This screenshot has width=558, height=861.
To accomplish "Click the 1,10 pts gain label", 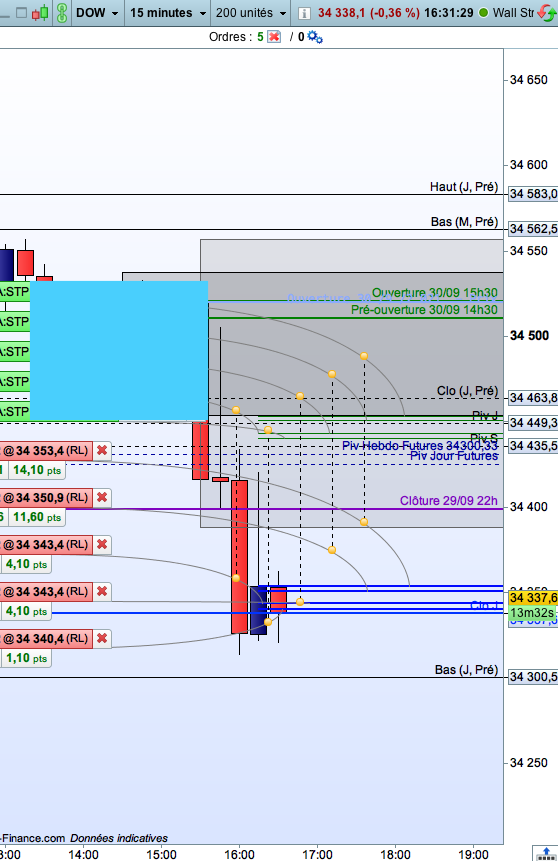I will click(x=26, y=658).
